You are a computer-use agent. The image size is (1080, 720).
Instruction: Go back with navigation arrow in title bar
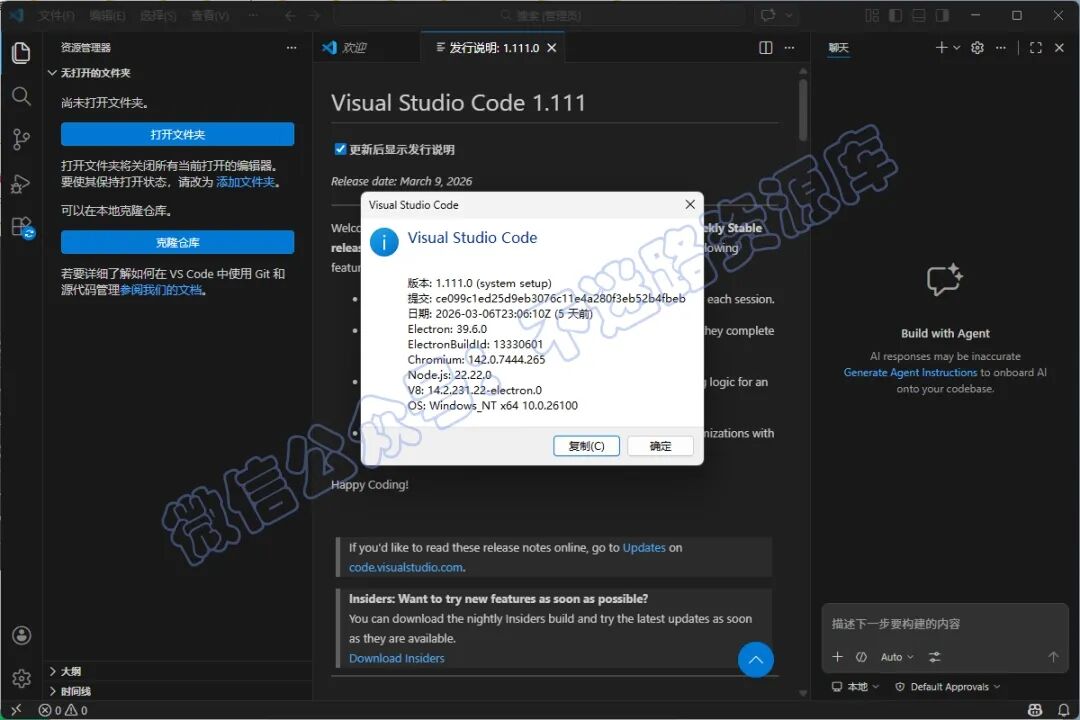pyautogui.click(x=290, y=15)
